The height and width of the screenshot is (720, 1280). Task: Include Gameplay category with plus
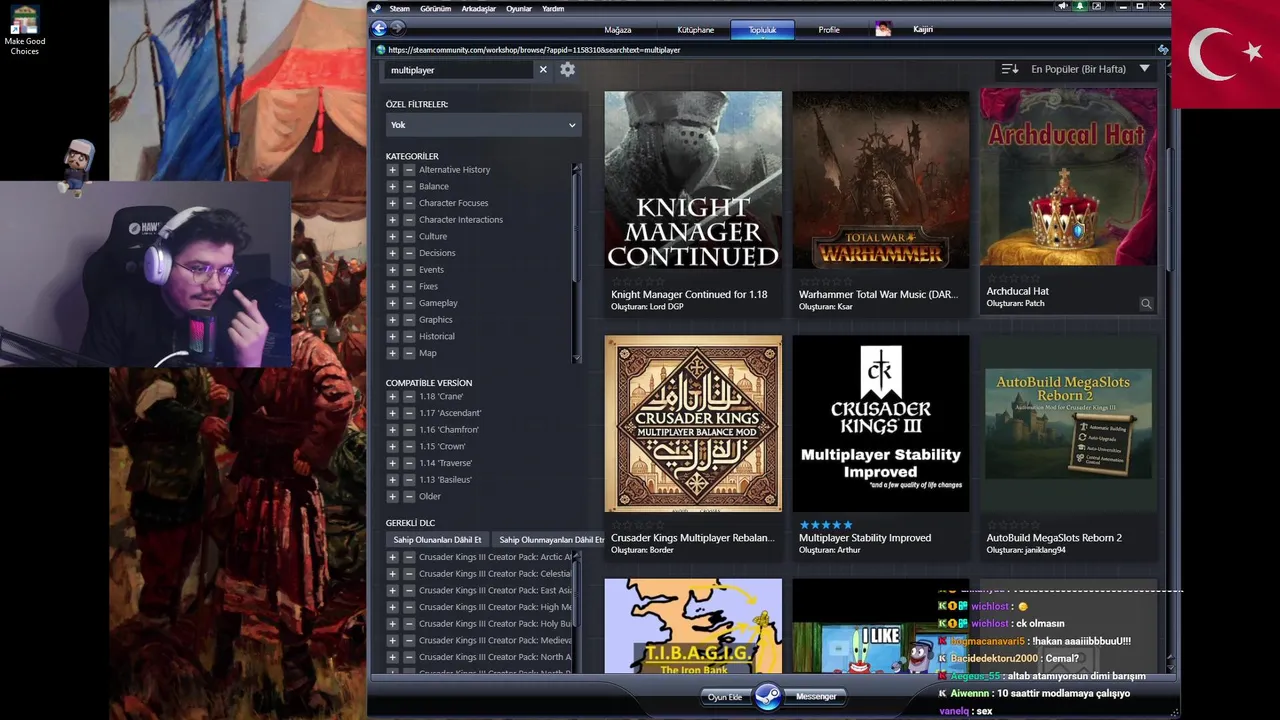coord(392,303)
